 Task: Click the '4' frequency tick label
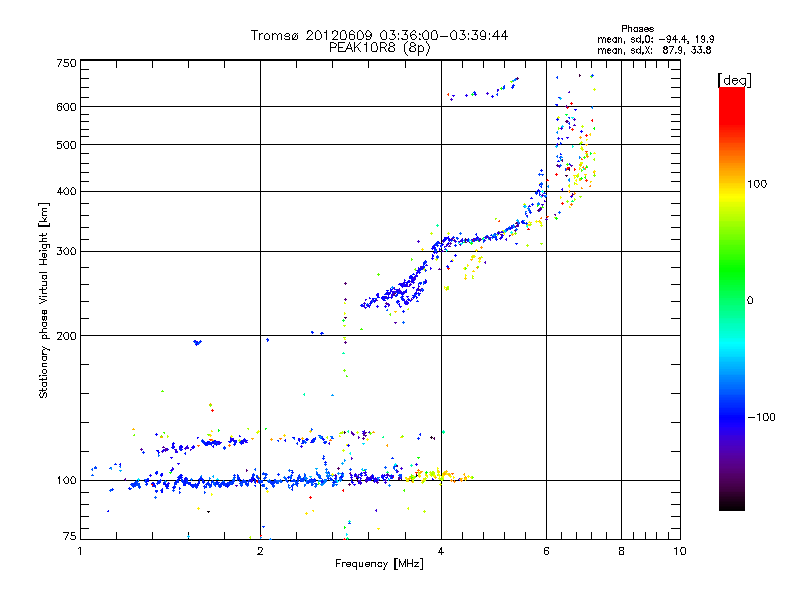[441, 551]
